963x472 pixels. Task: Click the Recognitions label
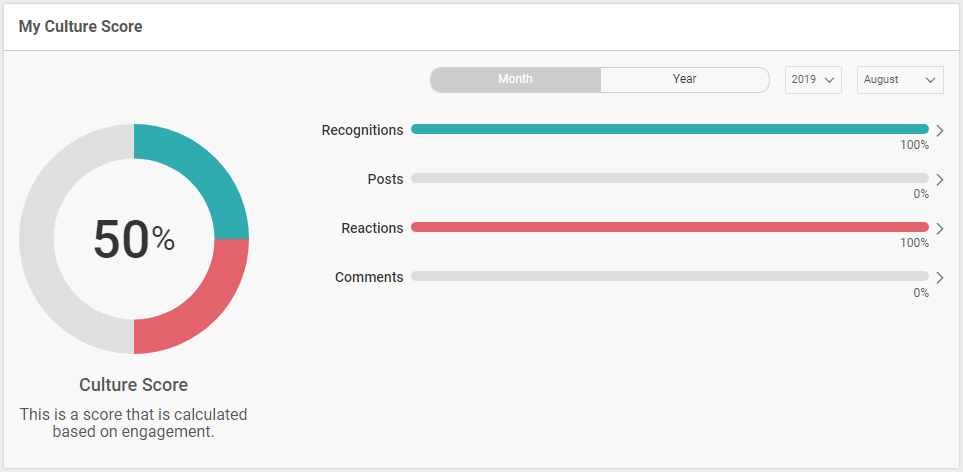(x=362, y=130)
